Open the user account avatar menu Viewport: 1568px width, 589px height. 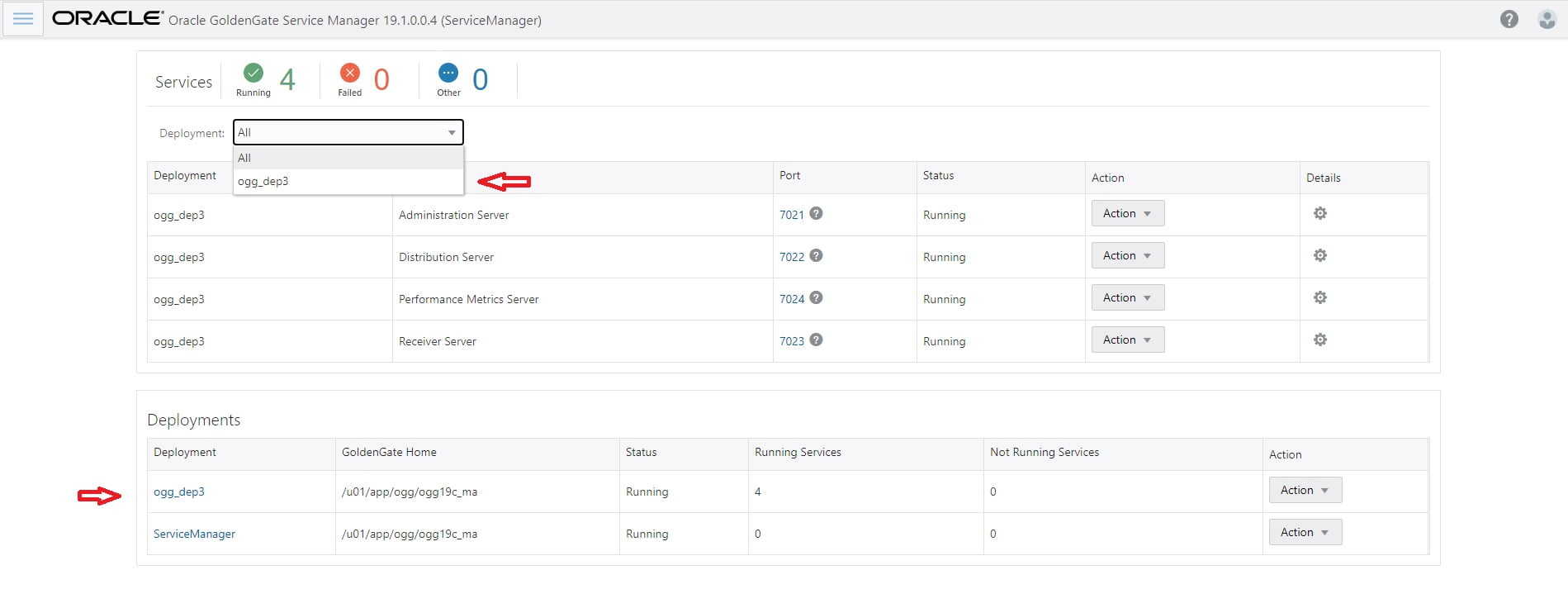click(1547, 19)
